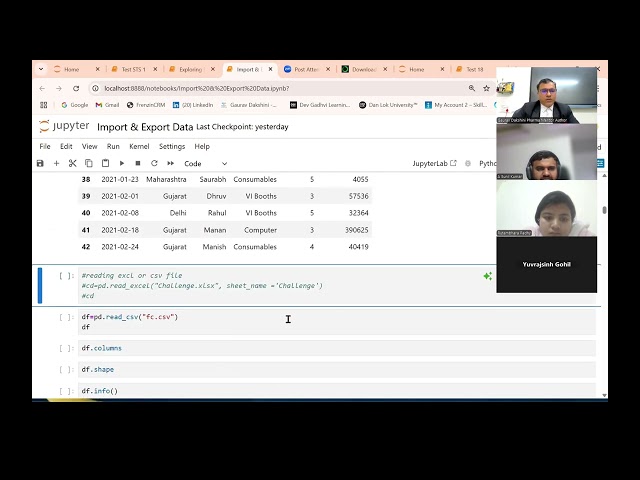Open the My Account 2 bookmark

pyautogui.click(x=456, y=105)
